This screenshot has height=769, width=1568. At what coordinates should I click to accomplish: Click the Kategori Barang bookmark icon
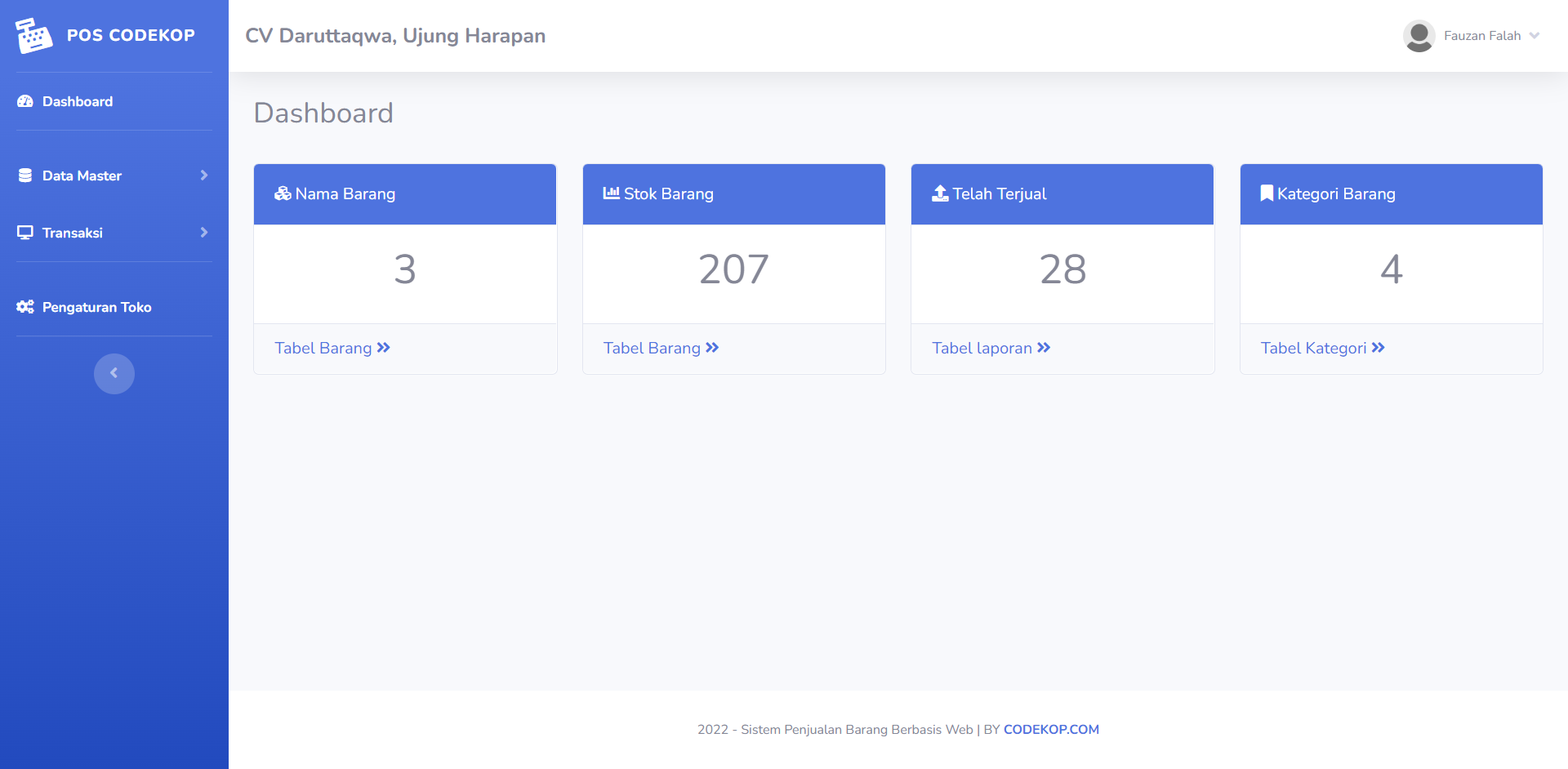tap(1267, 193)
